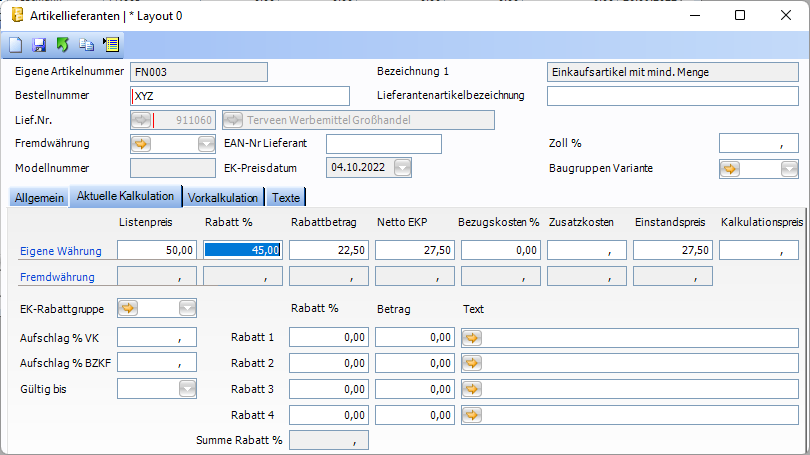
Task: Click the Rabatt 1 text arrow icon
Action: (x=472, y=338)
